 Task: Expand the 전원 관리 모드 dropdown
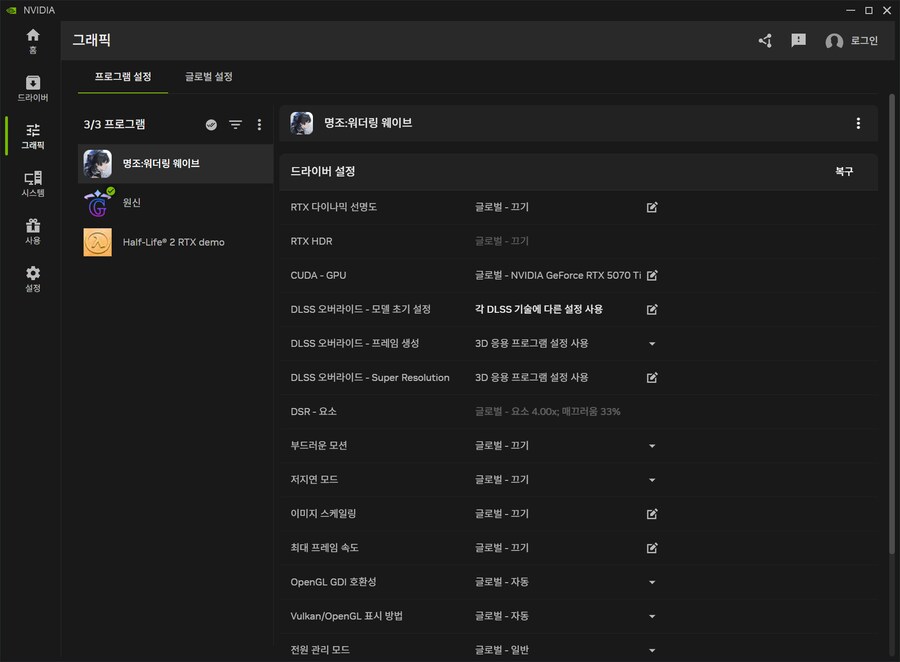point(652,650)
